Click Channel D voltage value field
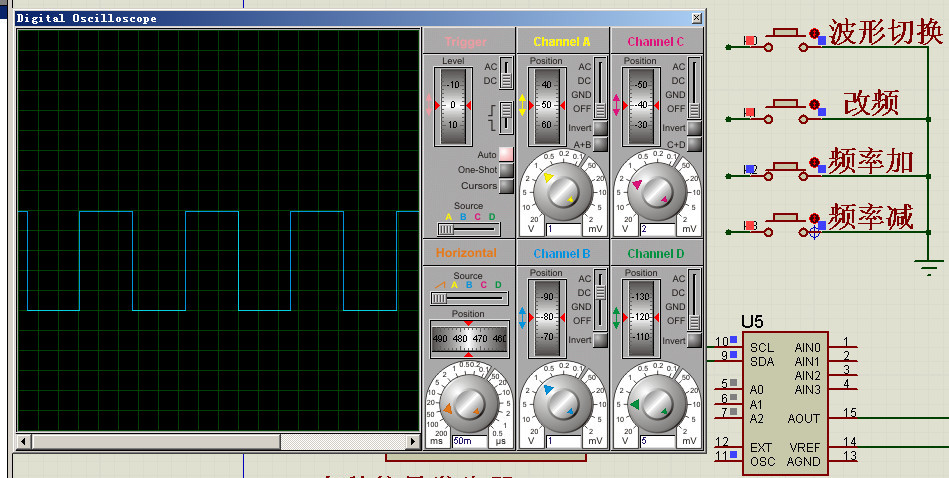This screenshot has height=478, width=949. pos(658,441)
